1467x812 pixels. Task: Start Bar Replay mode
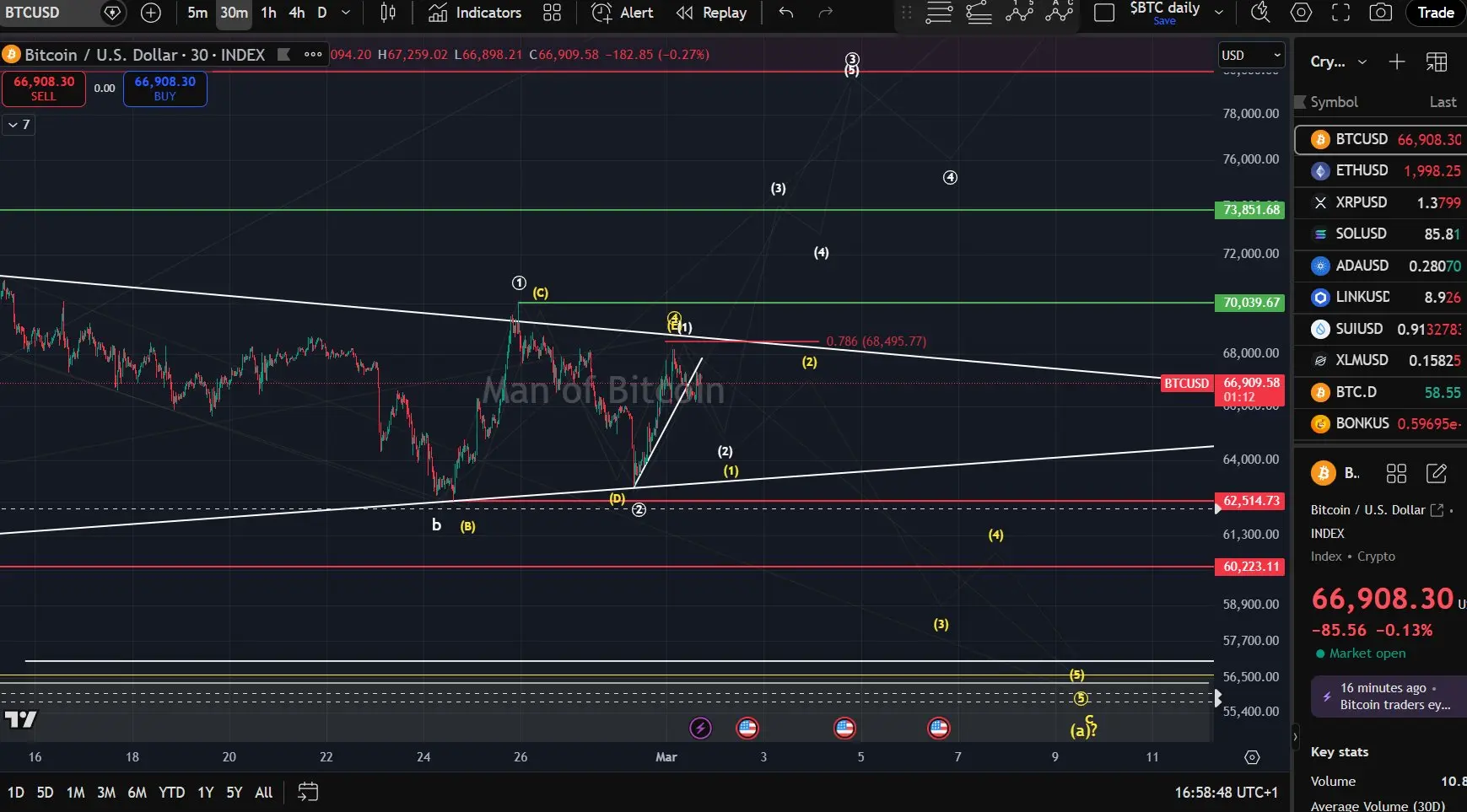click(711, 13)
